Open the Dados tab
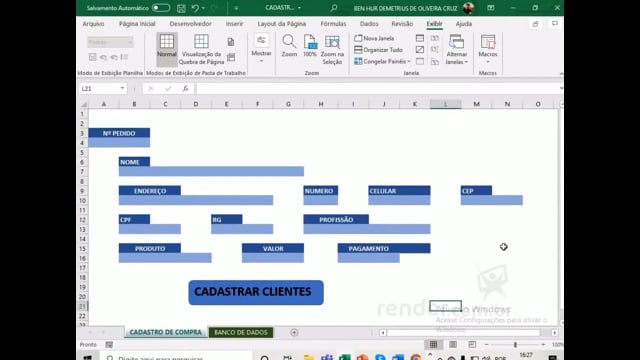 369,24
